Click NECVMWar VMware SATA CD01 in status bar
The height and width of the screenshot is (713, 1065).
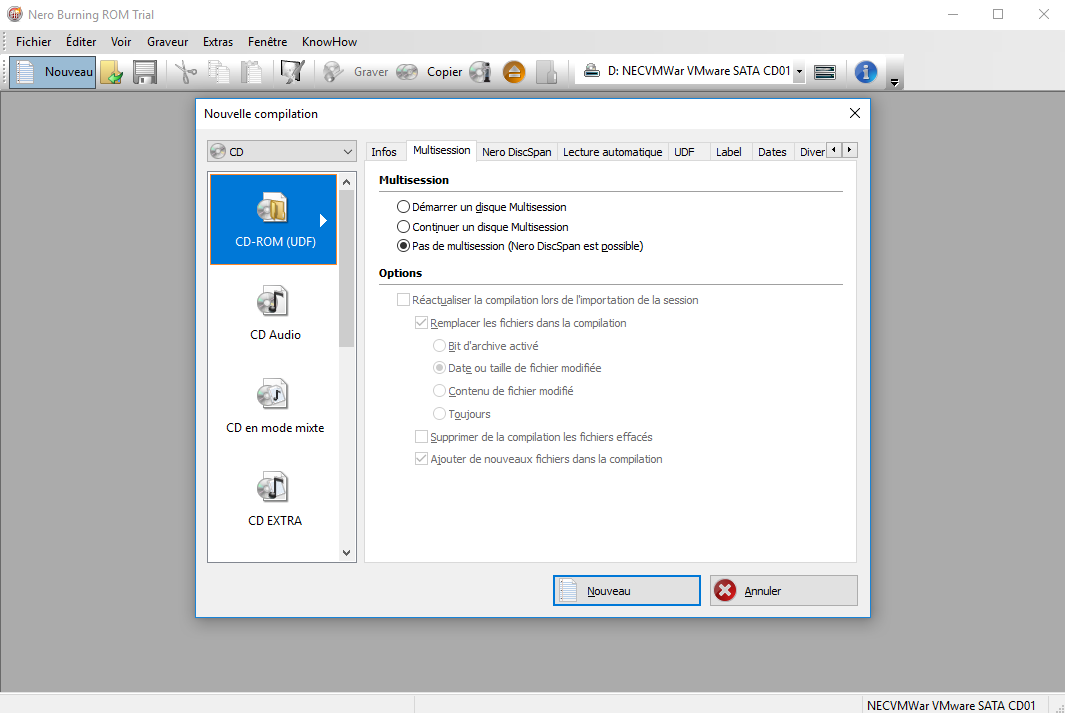pyautogui.click(x=951, y=706)
